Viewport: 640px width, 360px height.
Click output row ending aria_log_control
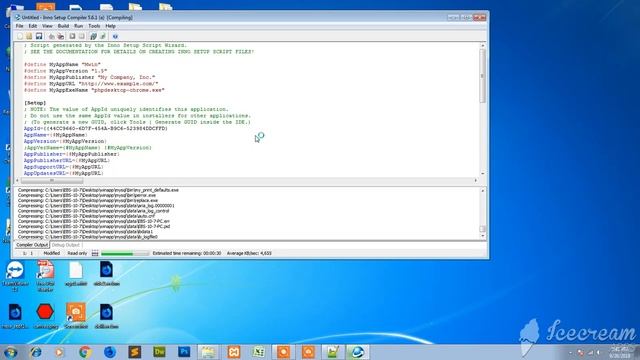(x=93, y=211)
